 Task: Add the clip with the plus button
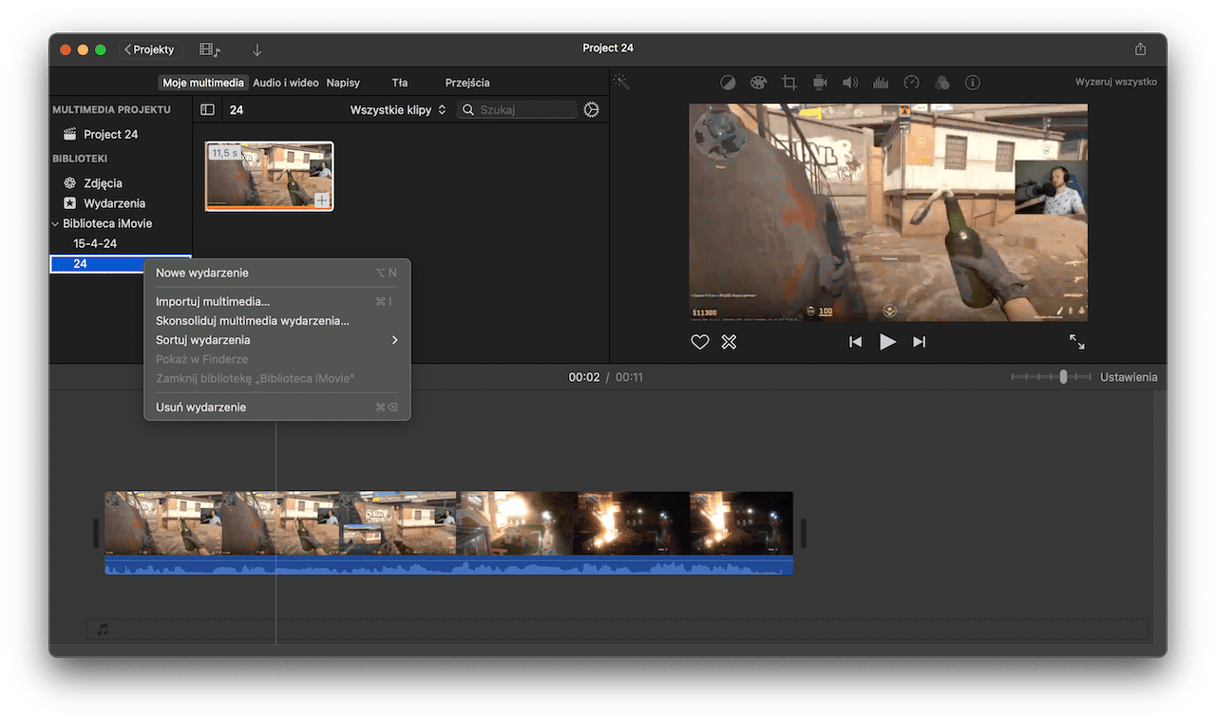point(322,200)
